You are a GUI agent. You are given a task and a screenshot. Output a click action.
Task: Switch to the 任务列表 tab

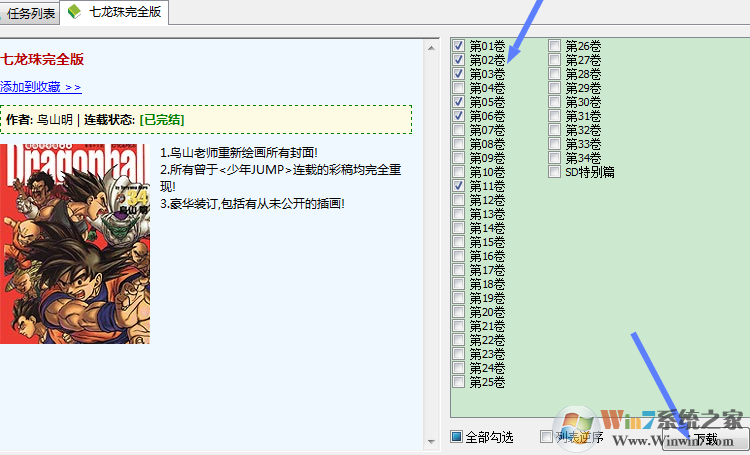pyautogui.click(x=30, y=14)
